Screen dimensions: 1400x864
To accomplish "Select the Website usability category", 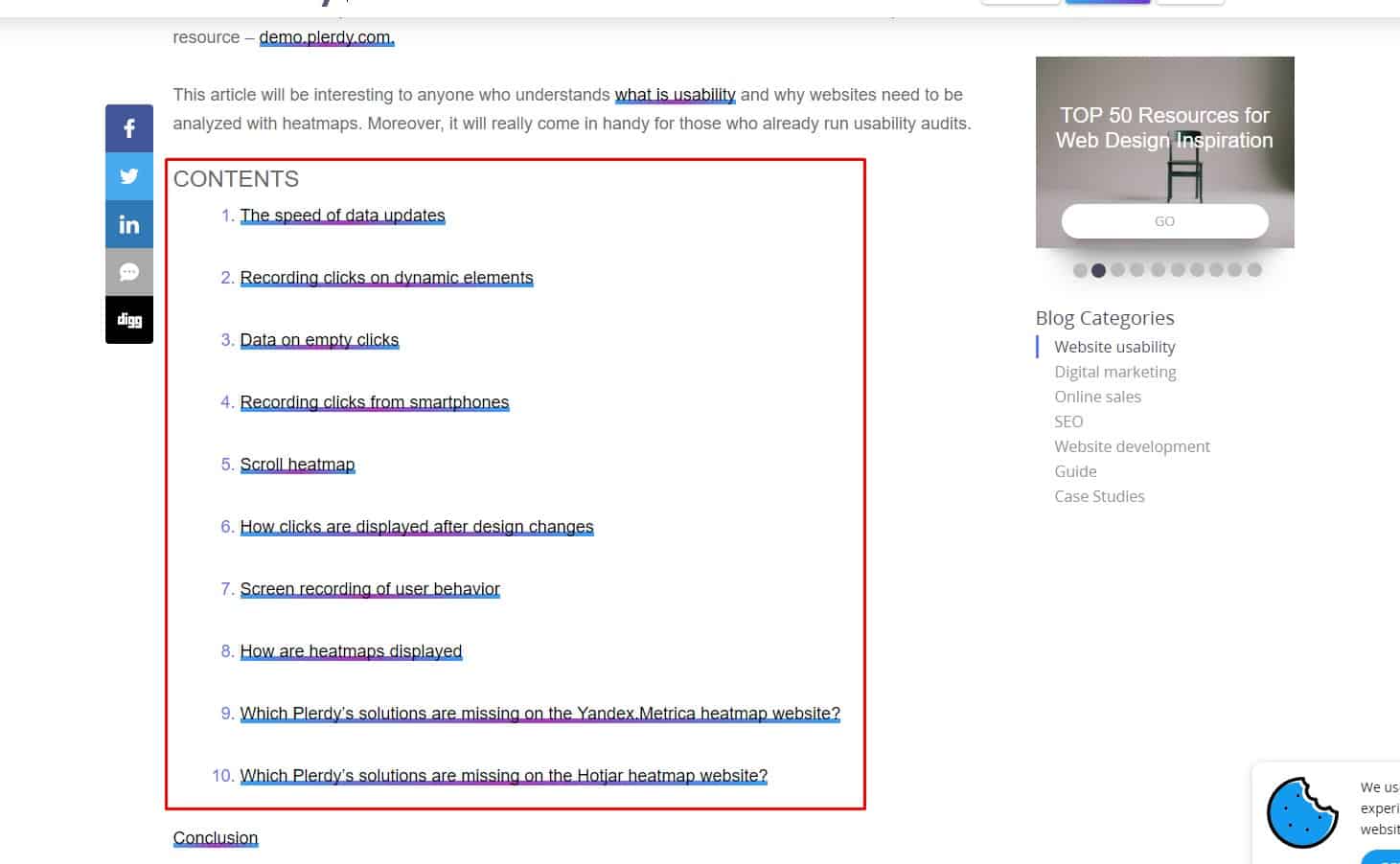I will (1114, 346).
